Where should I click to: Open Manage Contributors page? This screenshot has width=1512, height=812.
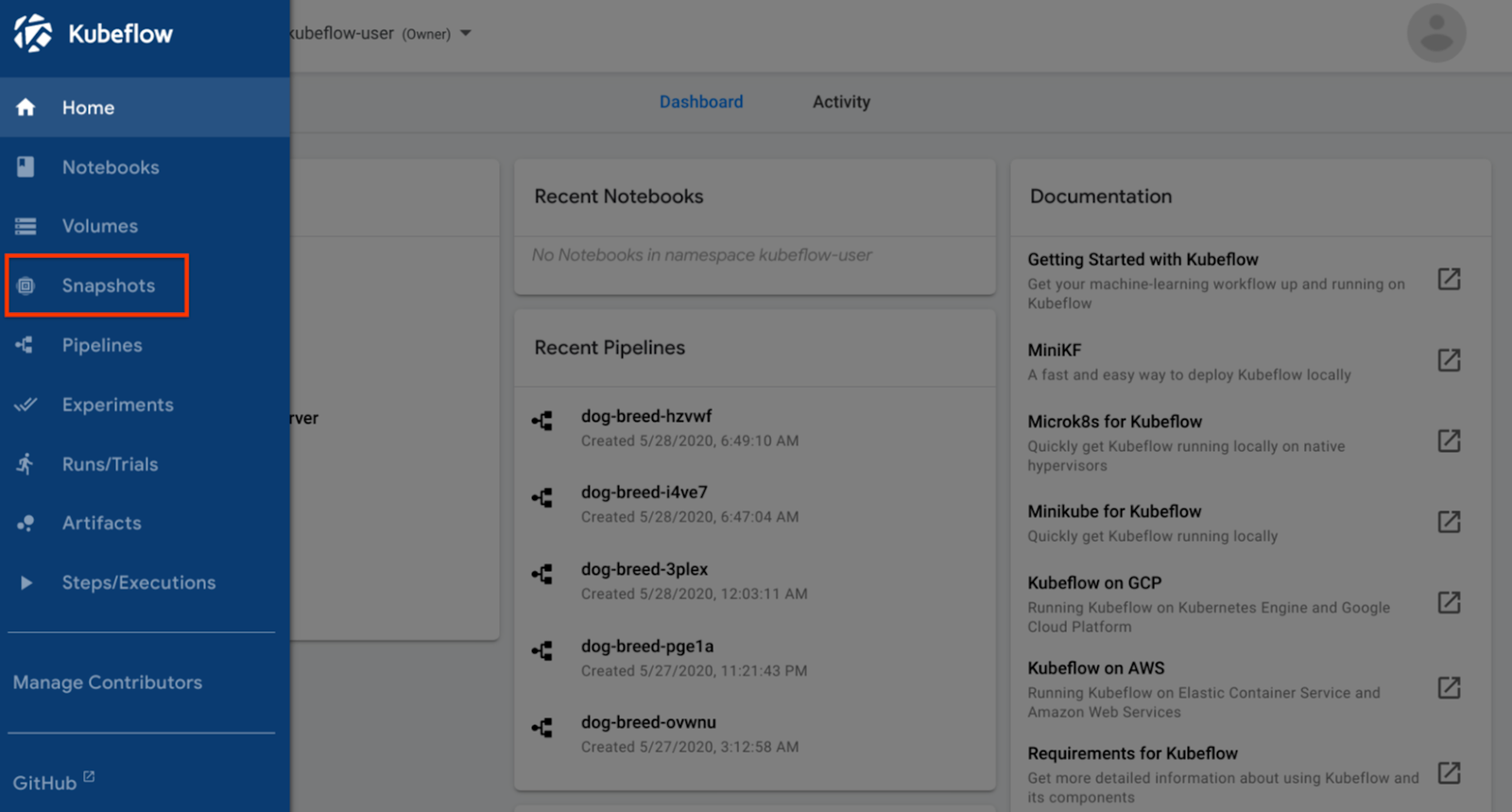point(108,682)
